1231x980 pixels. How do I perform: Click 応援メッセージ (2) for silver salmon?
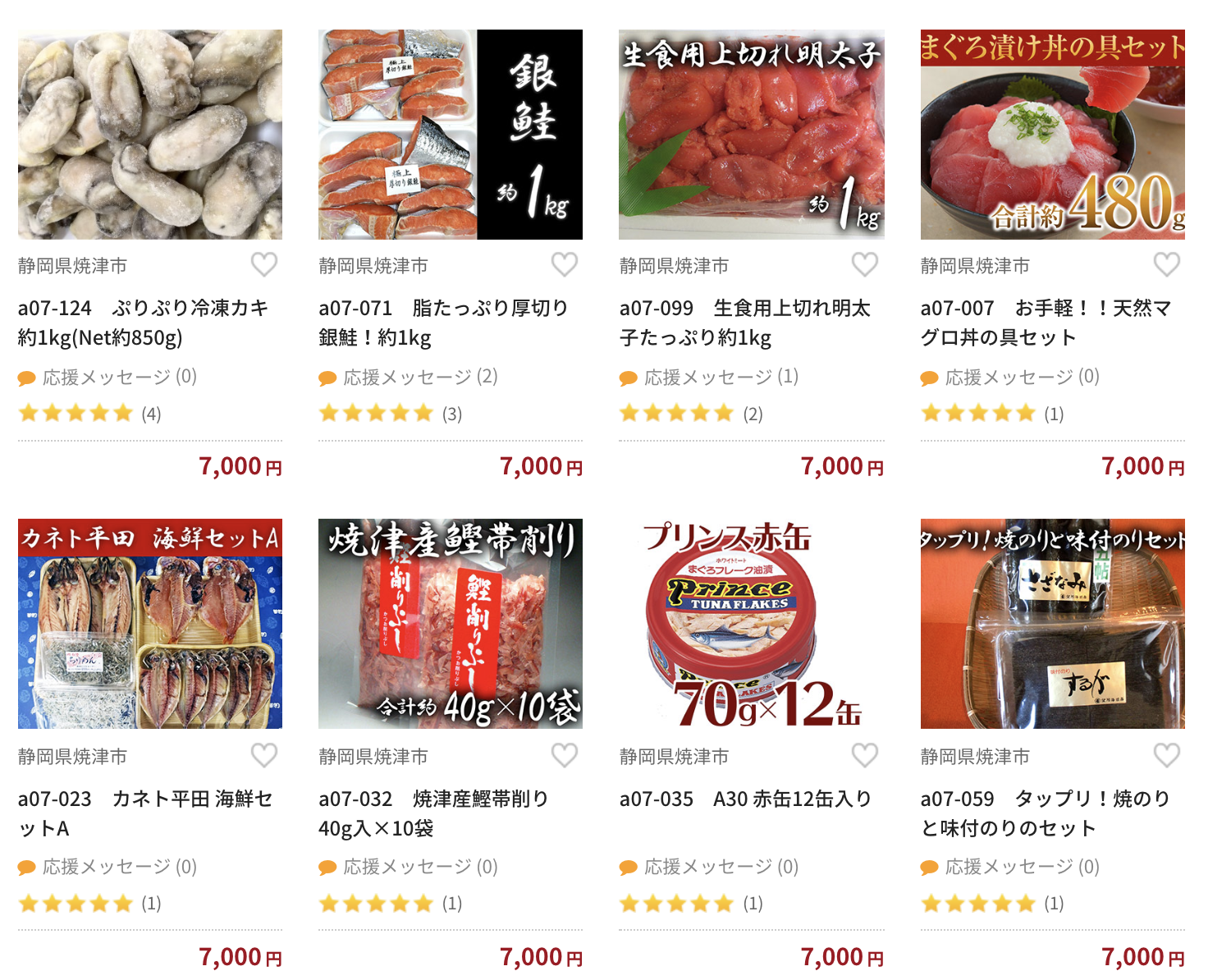point(409,378)
